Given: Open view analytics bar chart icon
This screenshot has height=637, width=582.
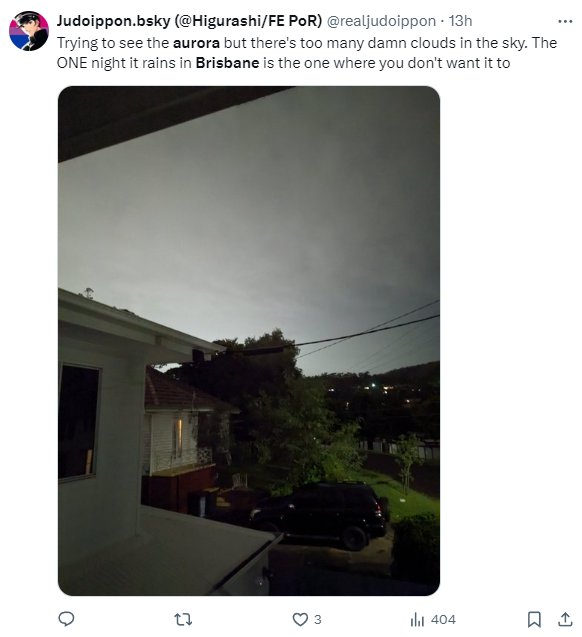Looking at the screenshot, I should (x=417, y=620).
